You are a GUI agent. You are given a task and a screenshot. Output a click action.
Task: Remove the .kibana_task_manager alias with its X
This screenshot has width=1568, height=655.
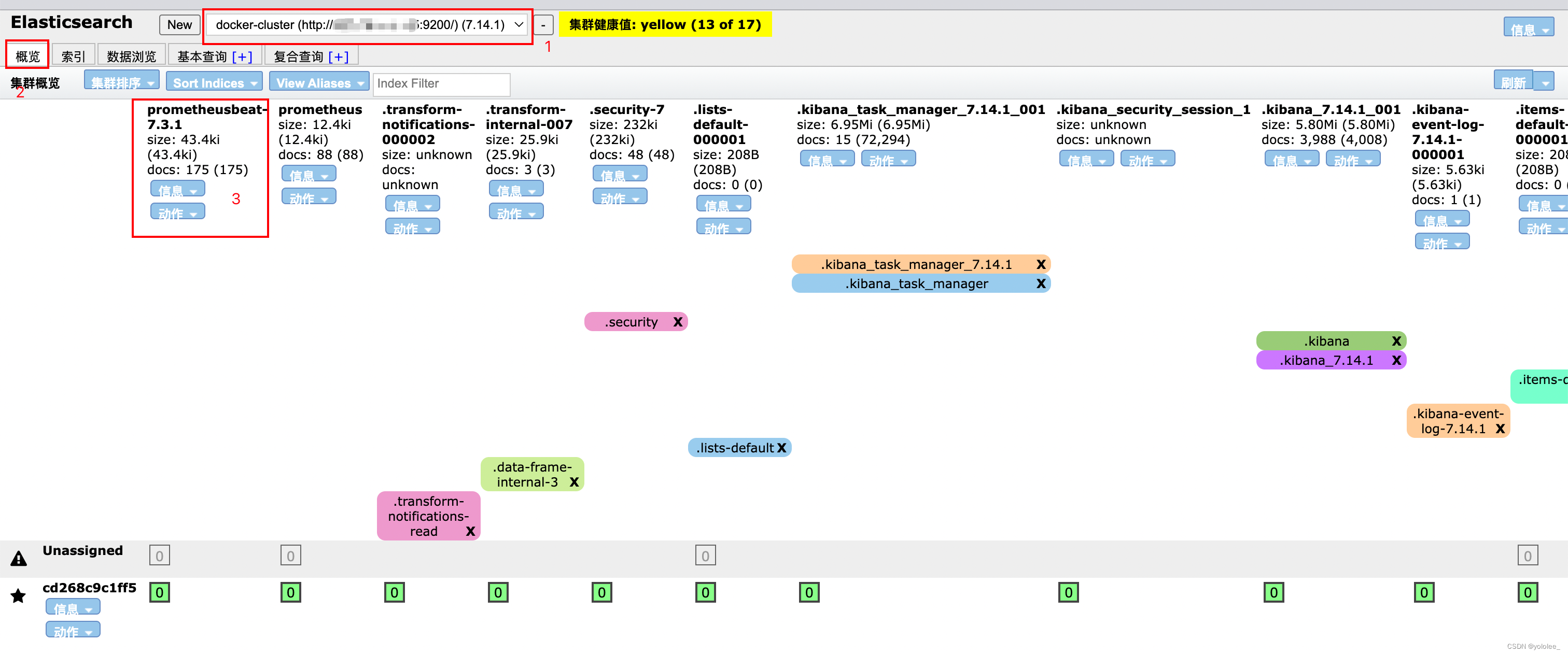point(1041,284)
